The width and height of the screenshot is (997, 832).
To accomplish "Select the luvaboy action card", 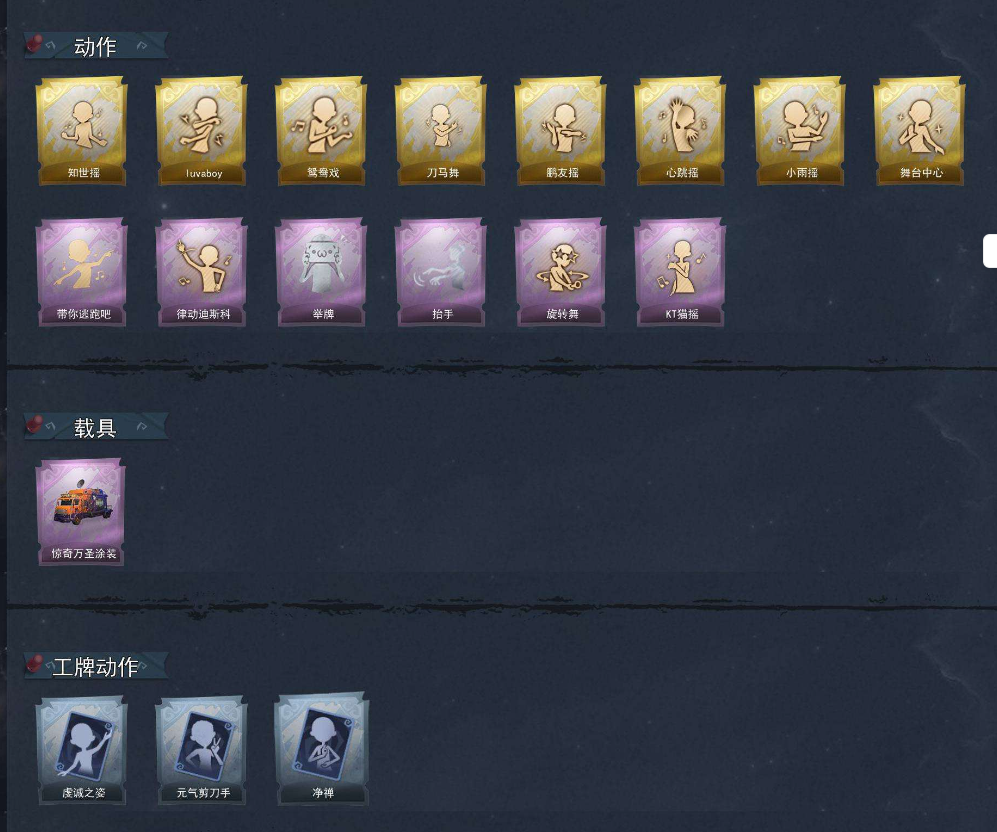I will [x=202, y=131].
